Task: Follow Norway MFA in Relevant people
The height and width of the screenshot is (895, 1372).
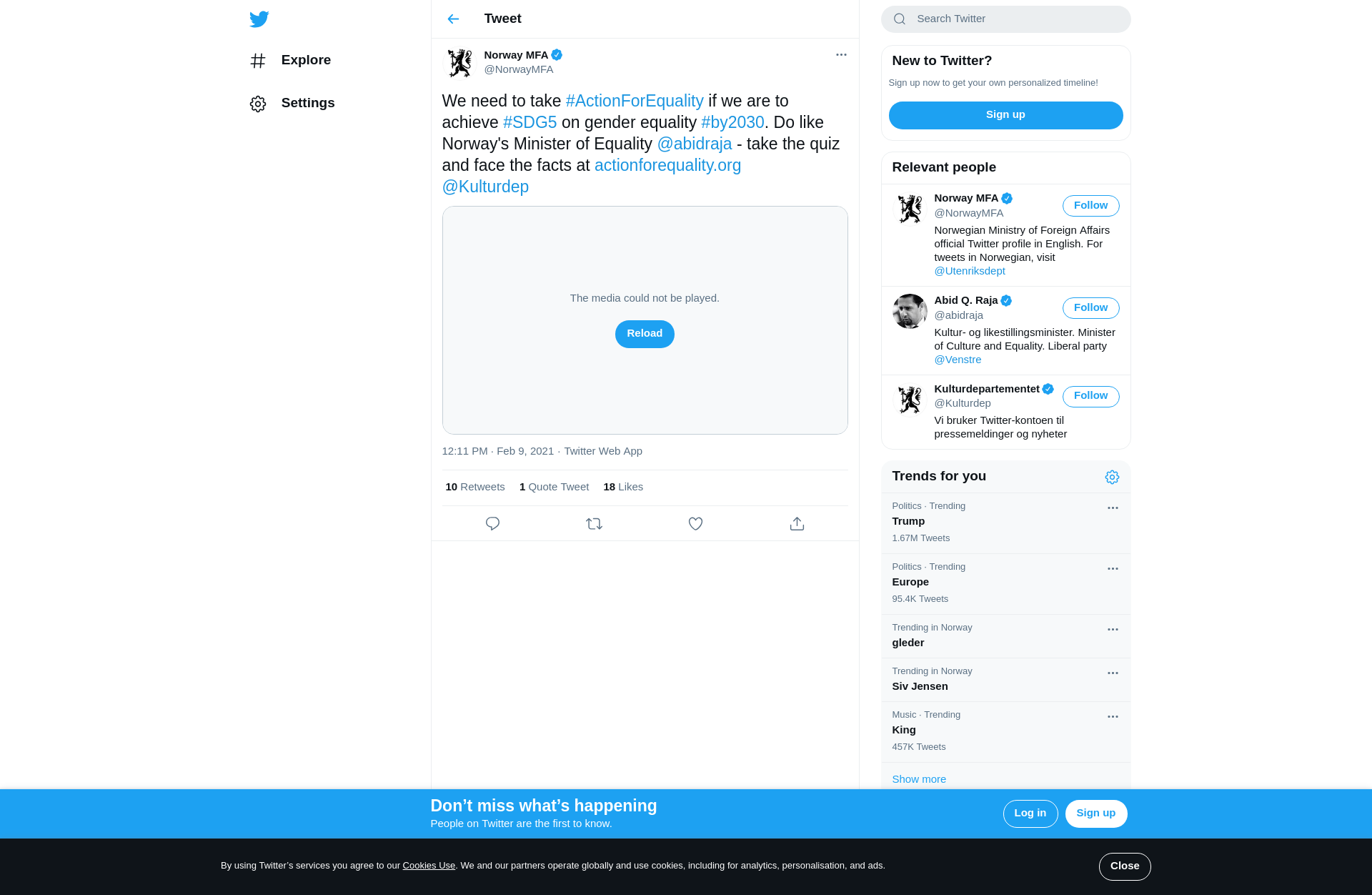Action: tap(1090, 206)
